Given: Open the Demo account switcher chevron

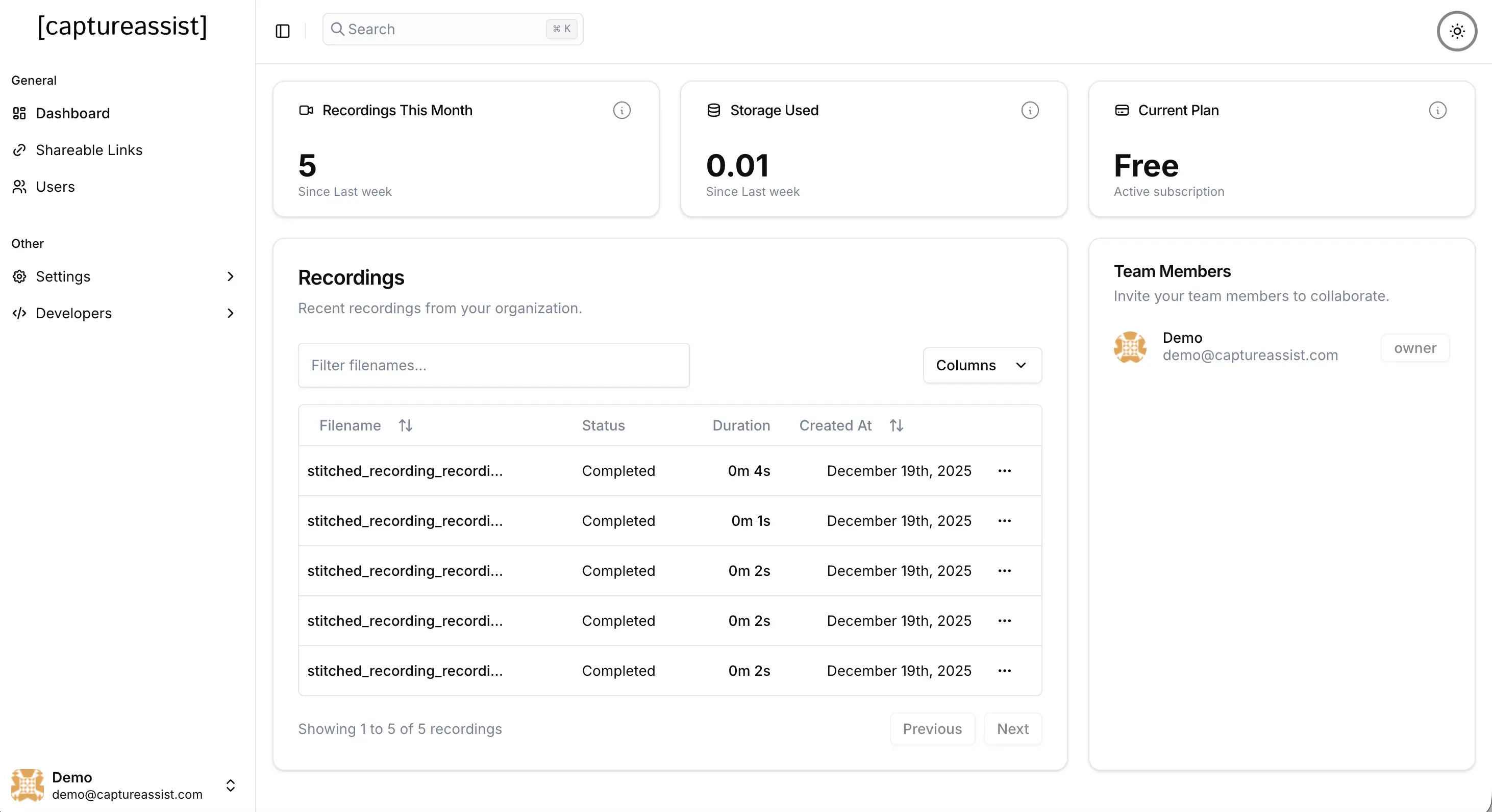Looking at the screenshot, I should tap(231, 785).
